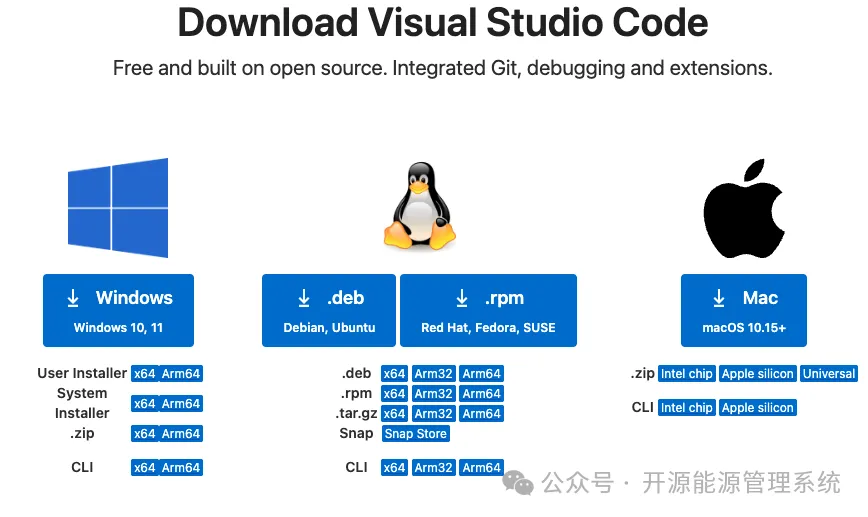Download the .rpm package for Red Hat, Fedora, SUSE
The height and width of the screenshot is (517, 868).
488,311
